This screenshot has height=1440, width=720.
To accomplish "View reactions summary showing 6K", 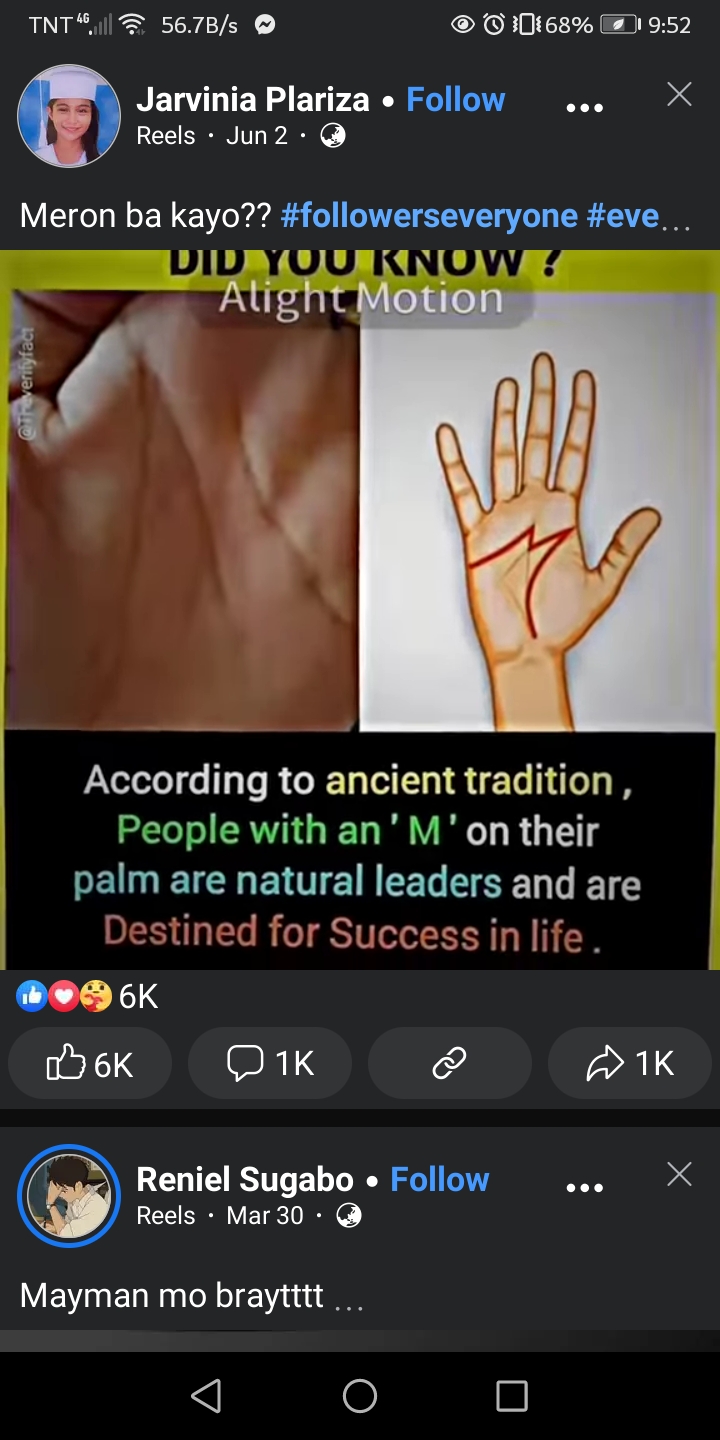I will 88,996.
